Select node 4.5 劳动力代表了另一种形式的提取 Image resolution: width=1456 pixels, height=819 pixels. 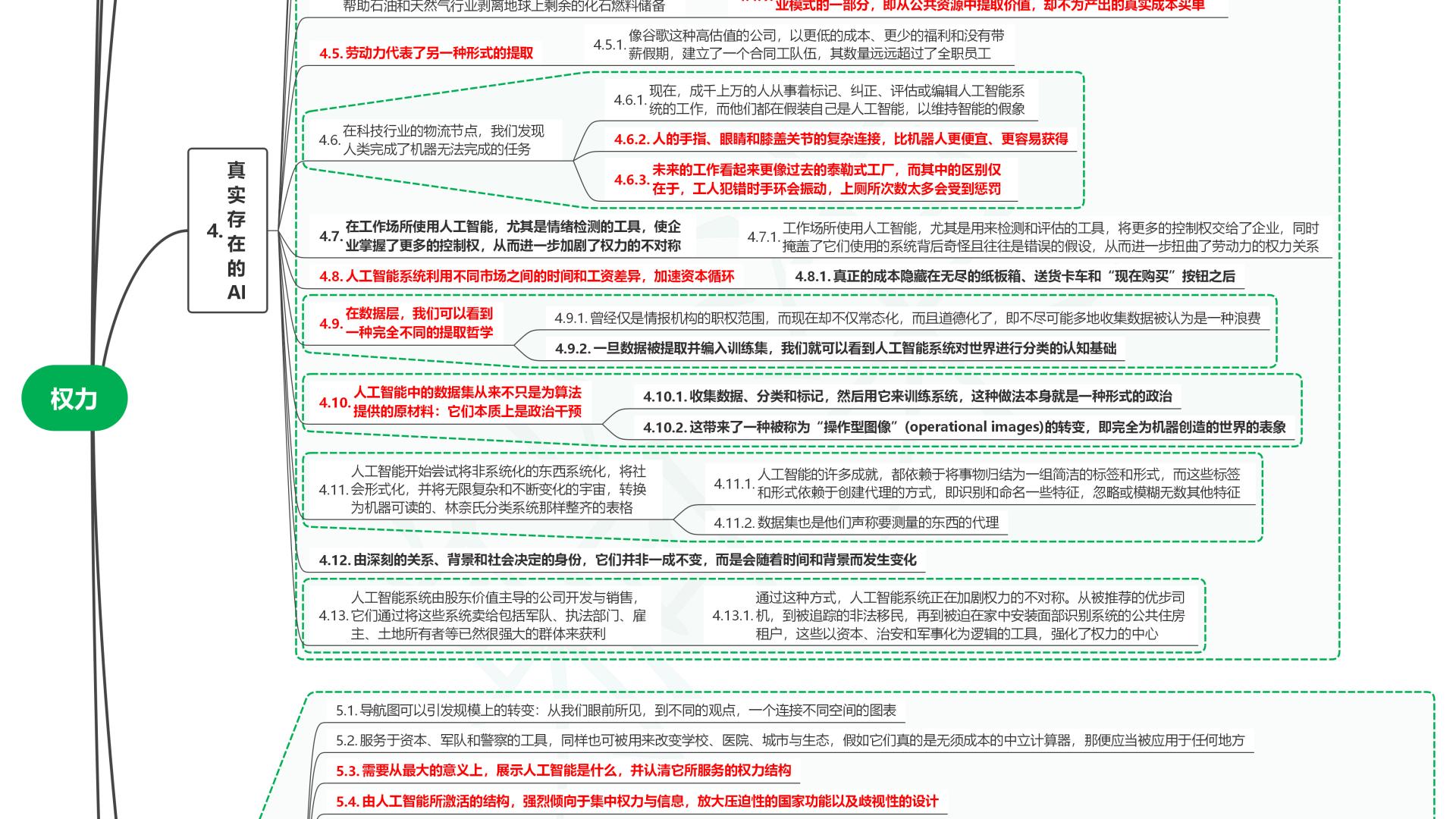[x=426, y=53]
